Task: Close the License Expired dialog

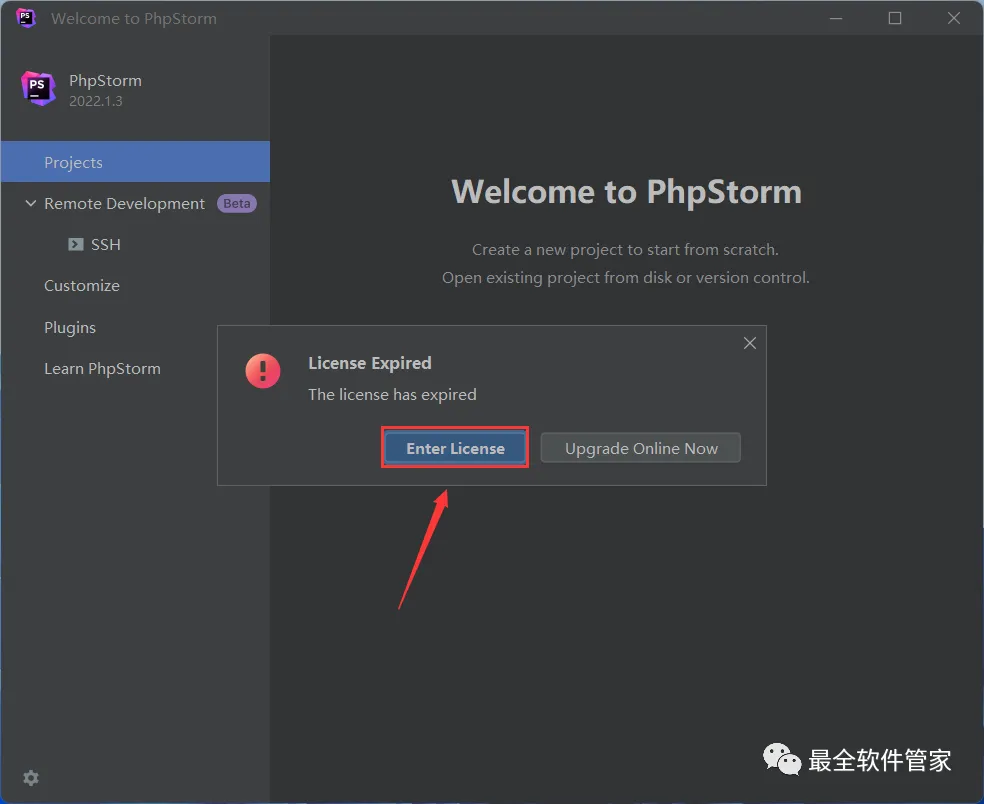Action: point(749,343)
